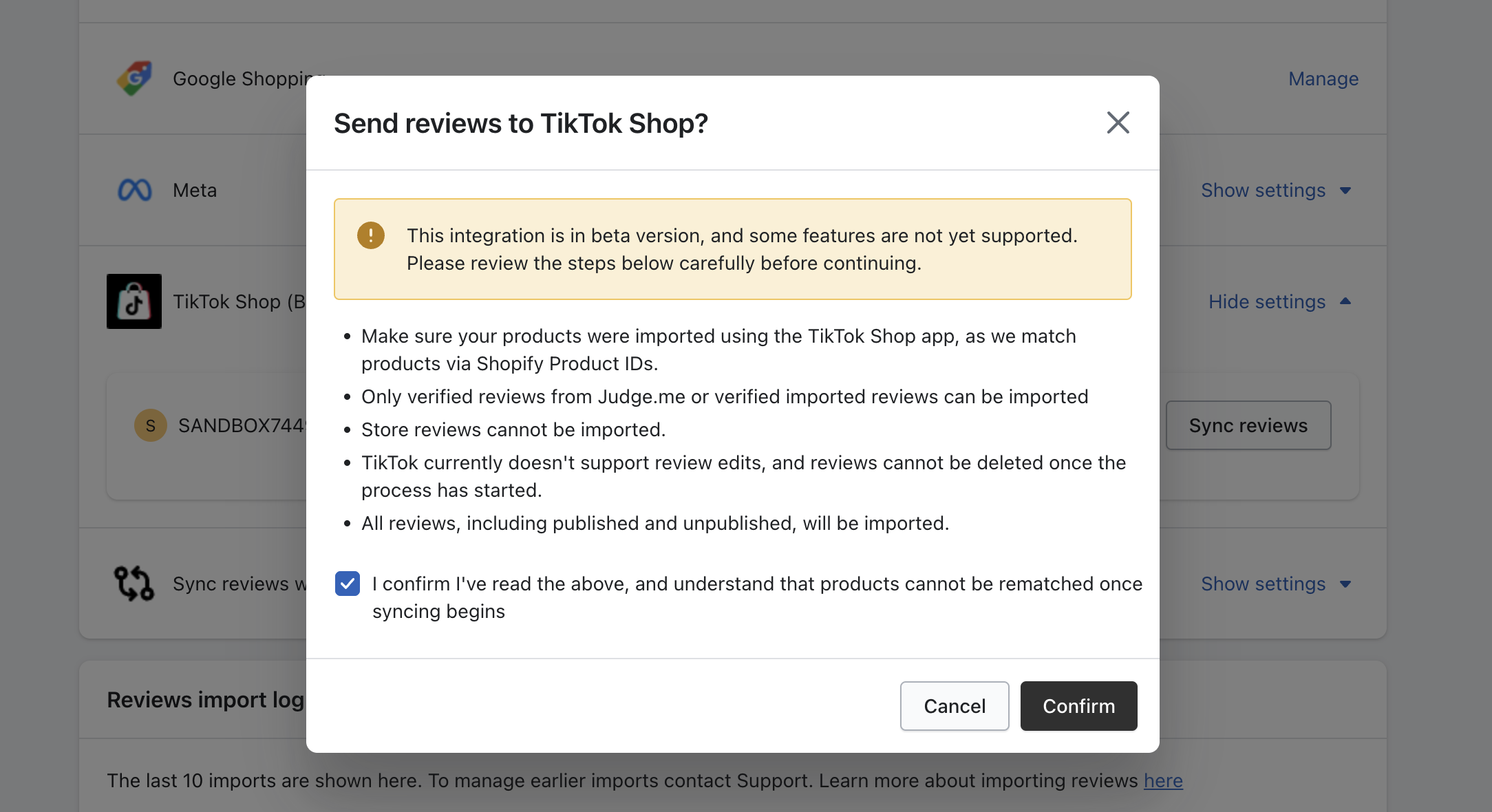Click the TikTok Shop bag icon
1492x812 pixels.
click(134, 301)
